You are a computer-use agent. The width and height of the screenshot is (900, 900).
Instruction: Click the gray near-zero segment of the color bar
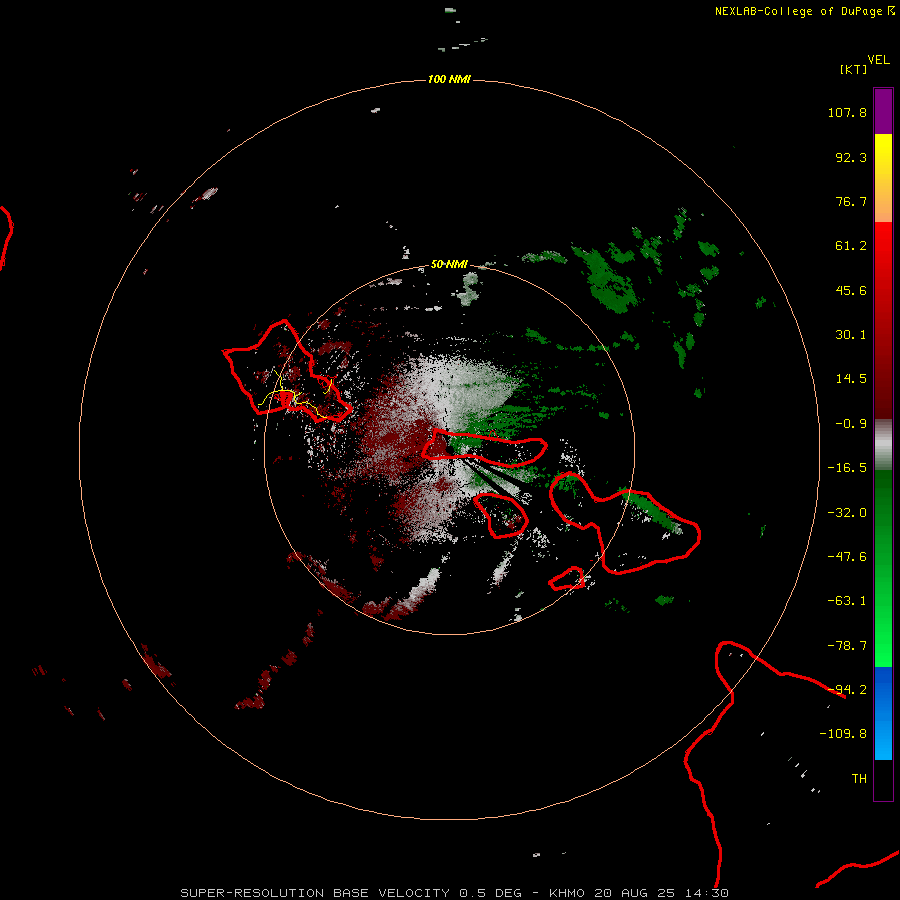(883, 445)
